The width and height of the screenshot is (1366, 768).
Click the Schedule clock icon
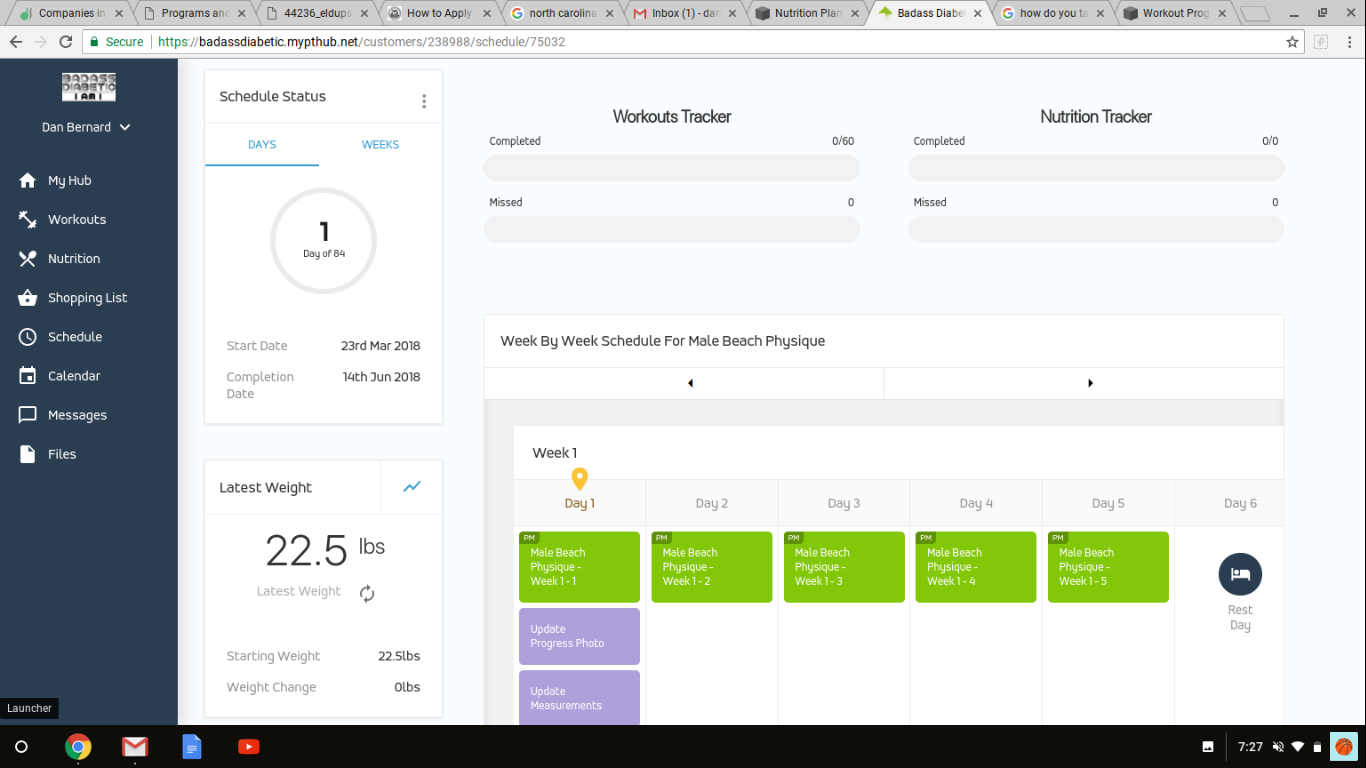coord(28,337)
